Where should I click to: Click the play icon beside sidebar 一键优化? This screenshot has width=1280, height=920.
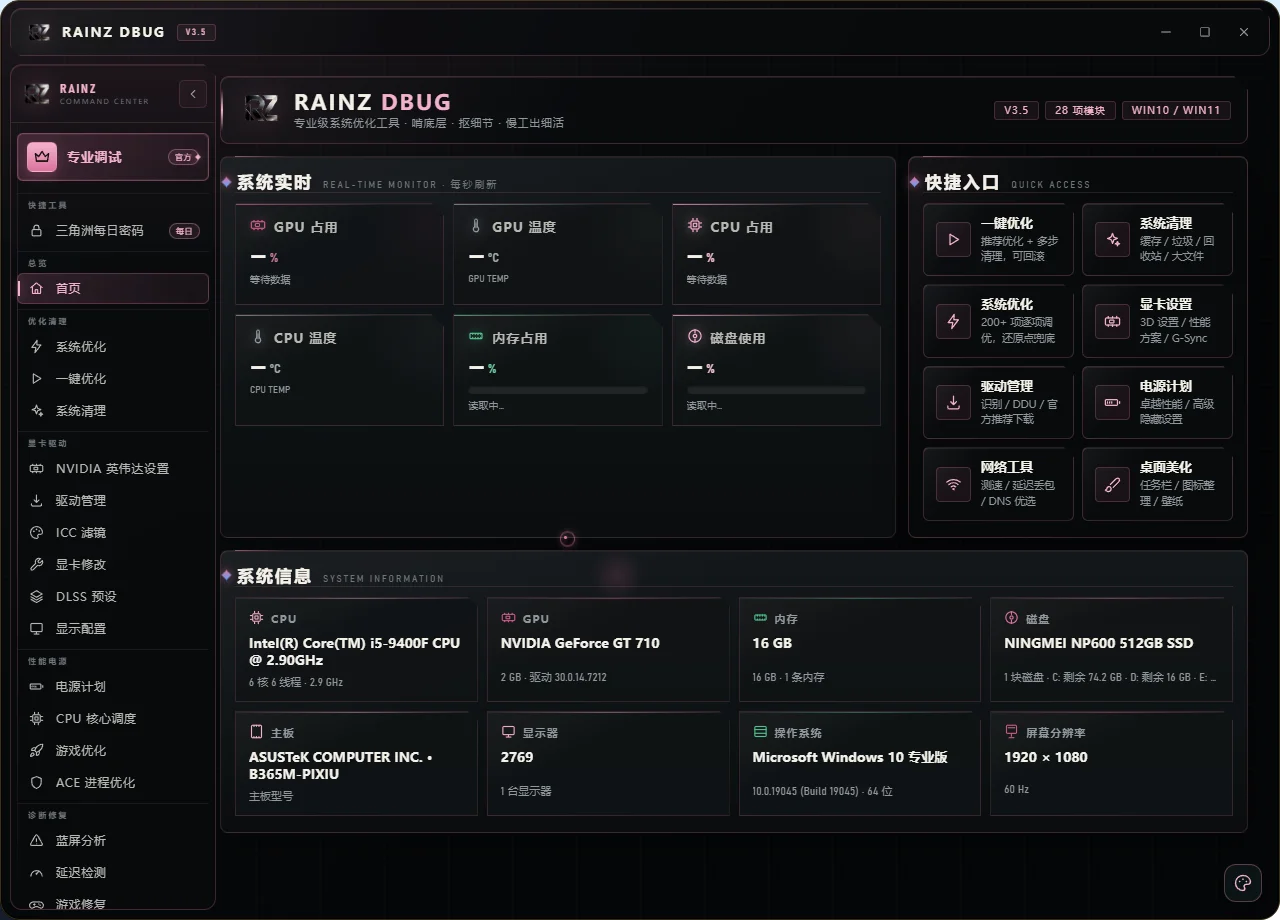(x=37, y=378)
